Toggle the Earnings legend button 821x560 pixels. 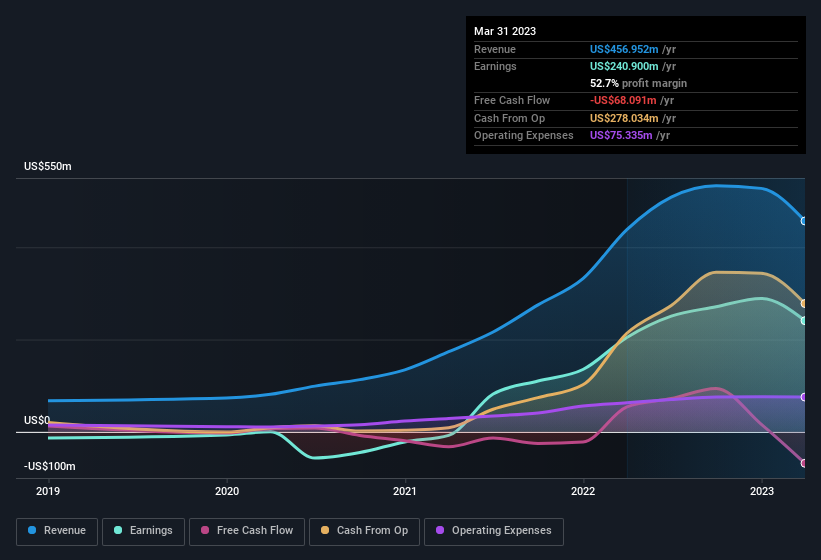point(143,531)
